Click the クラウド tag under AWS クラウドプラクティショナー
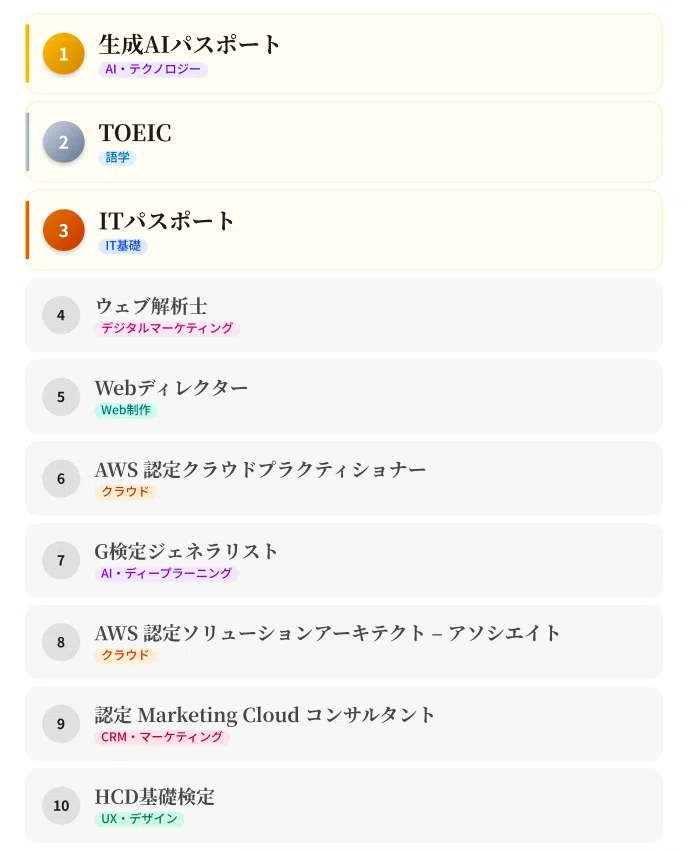 [x=126, y=492]
